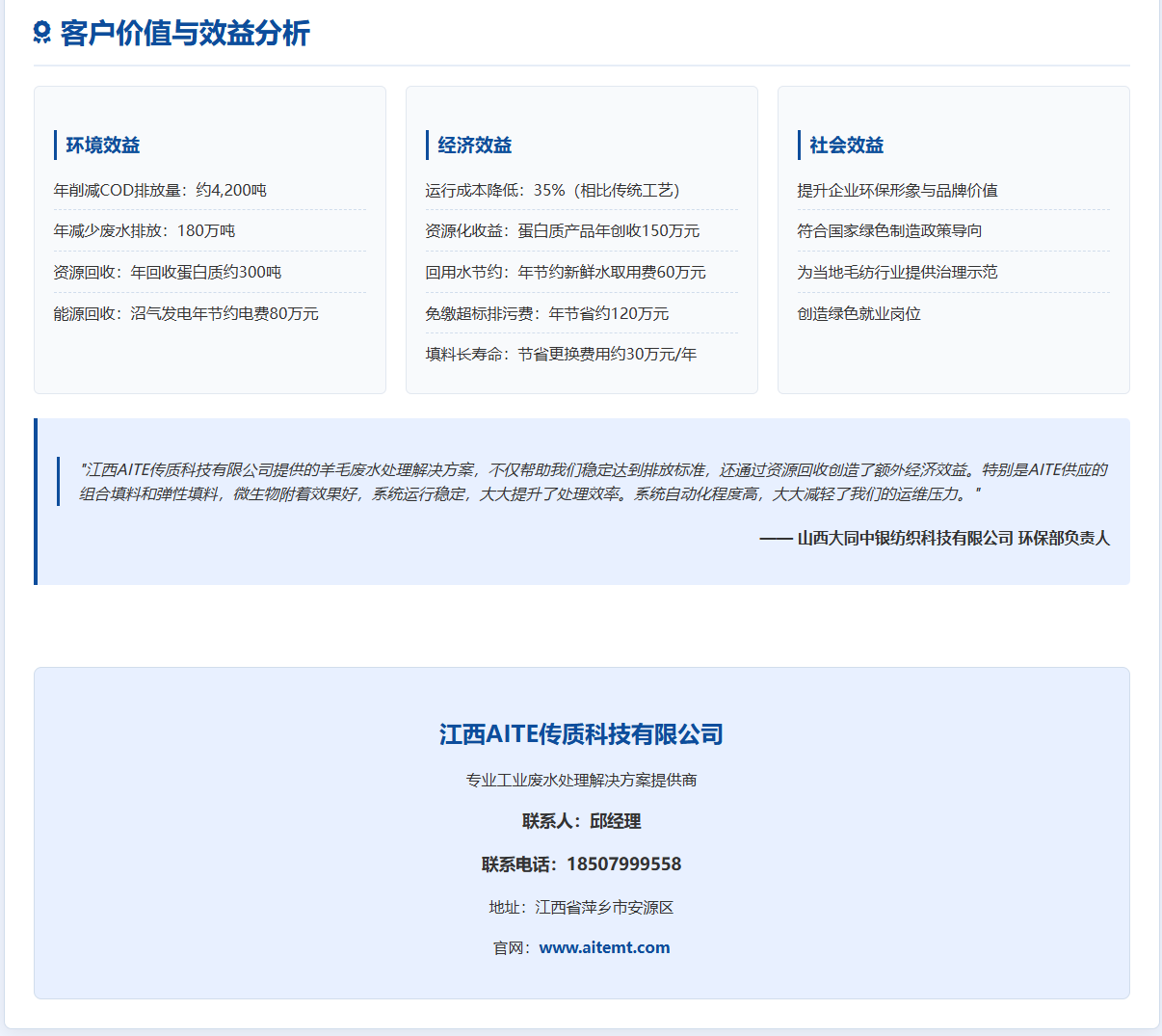Click the 山西大同中银纺织科技有限公司 attribution line

934,538
